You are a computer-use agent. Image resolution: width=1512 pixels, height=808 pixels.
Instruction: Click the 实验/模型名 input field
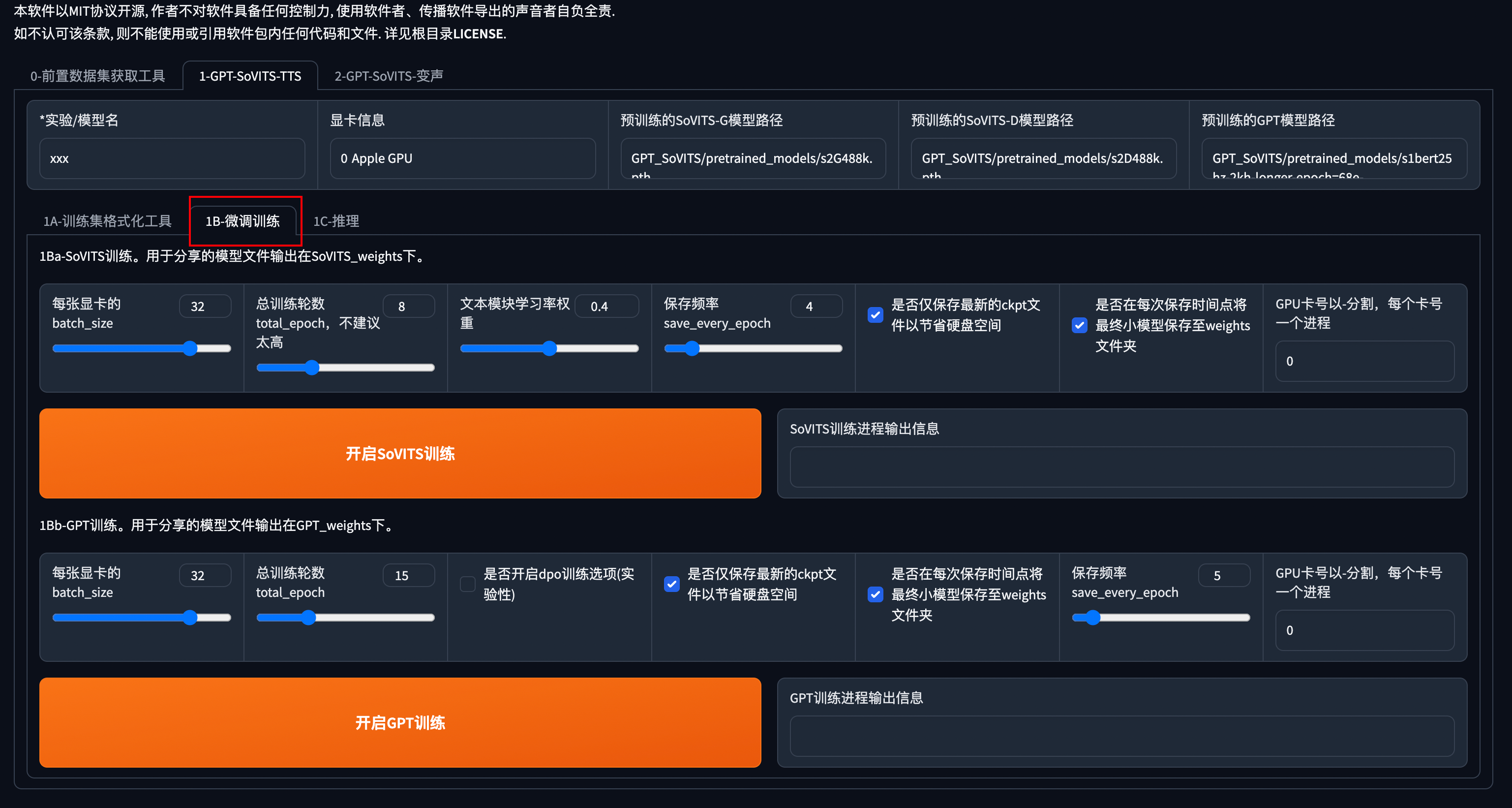tap(172, 158)
